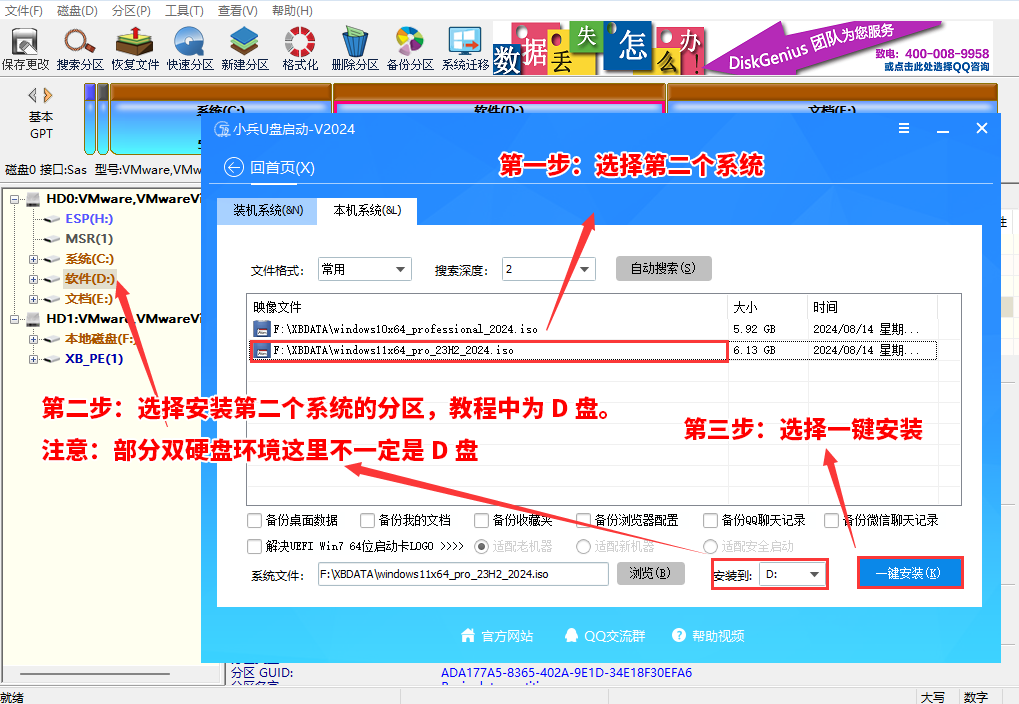Select 适配老机器 radio button
Screen dimensions: 1019x704
[x=481, y=547]
